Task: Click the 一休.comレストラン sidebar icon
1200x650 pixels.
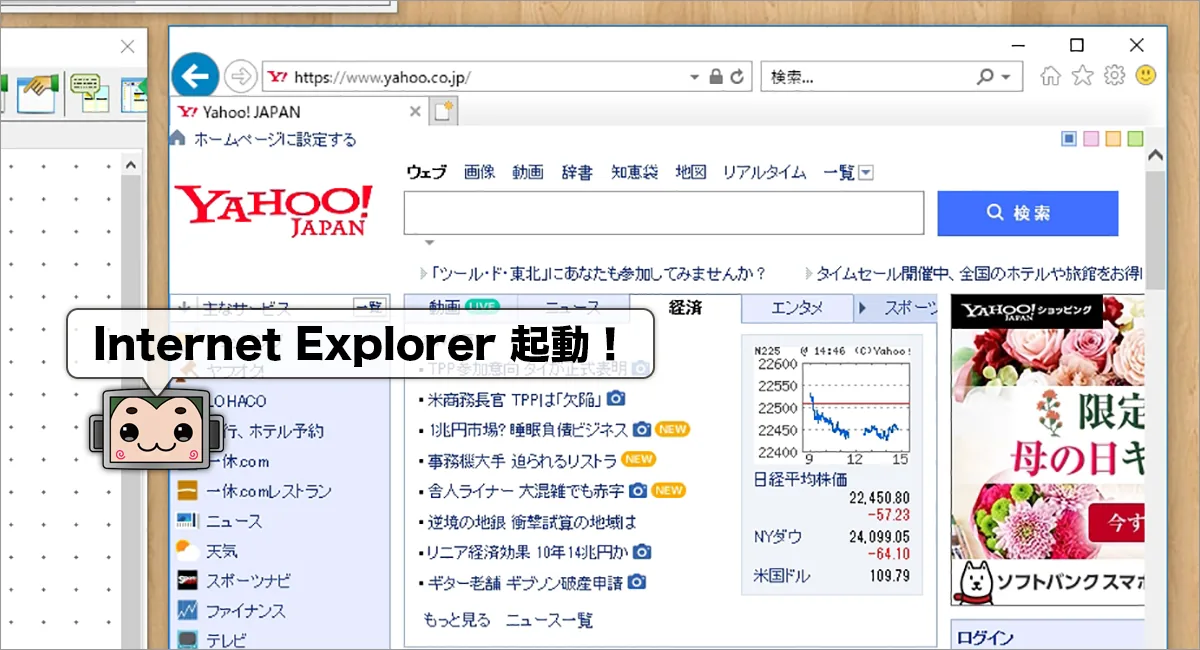Action: 188,491
